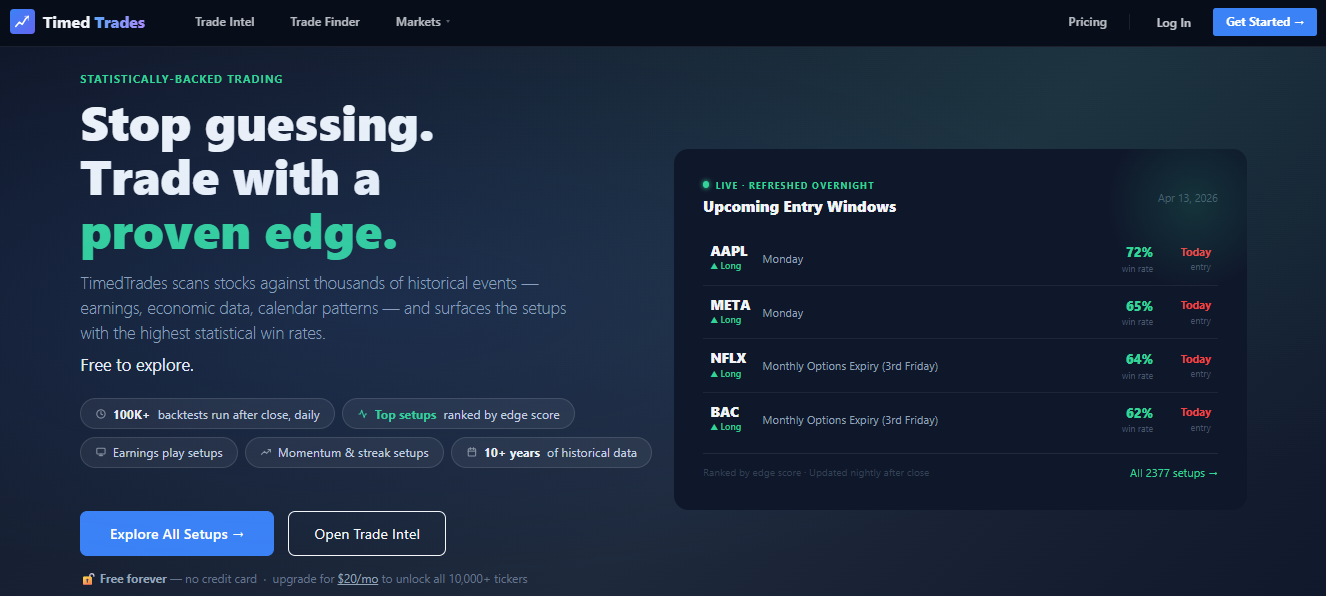Click the Long arrow under BAC
Screen dimensions: 1326x596
pyautogui.click(x=714, y=427)
